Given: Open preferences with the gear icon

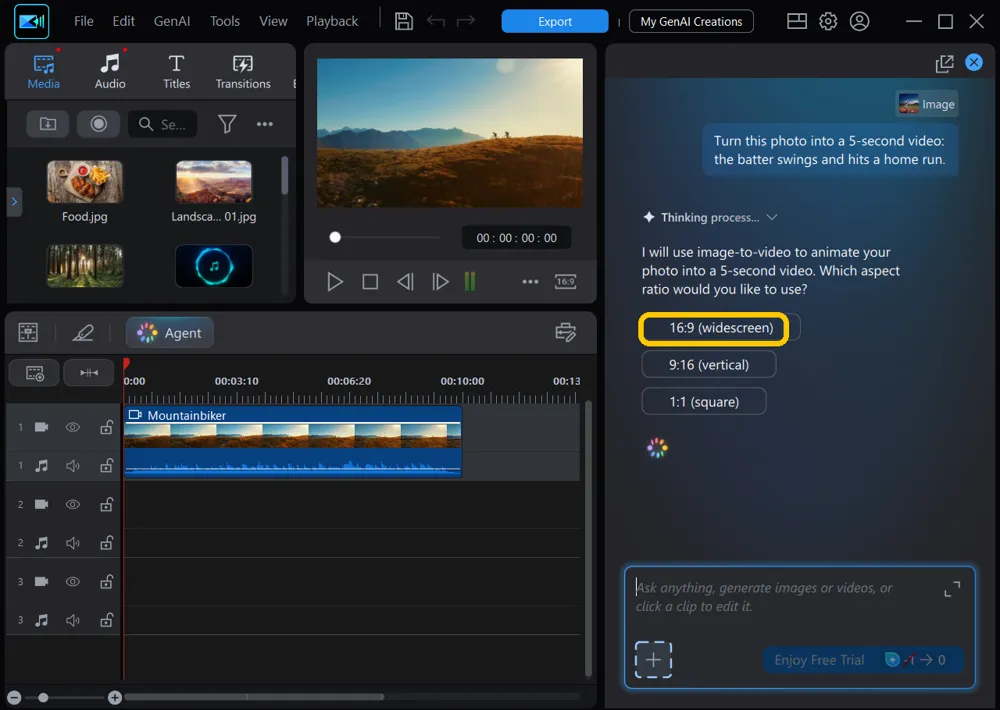Looking at the screenshot, I should click(828, 21).
